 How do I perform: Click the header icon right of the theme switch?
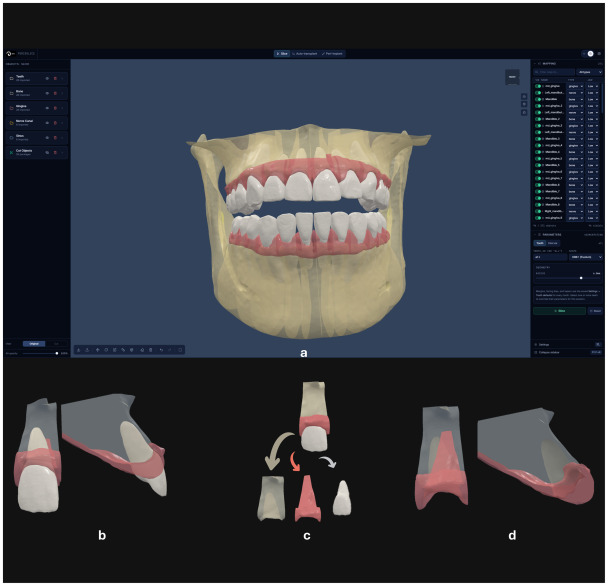[x=599, y=54]
